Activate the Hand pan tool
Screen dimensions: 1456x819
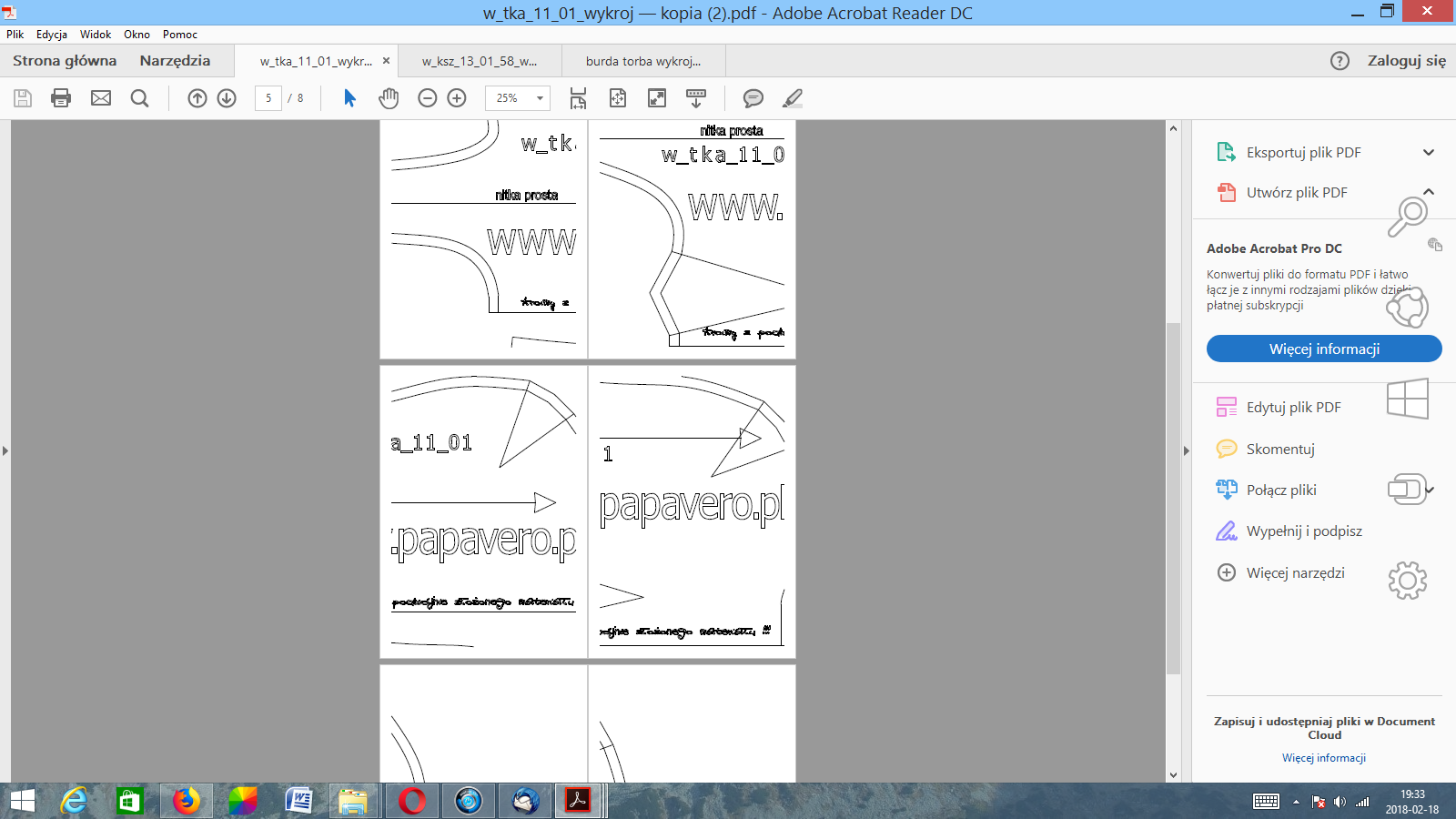[389, 98]
